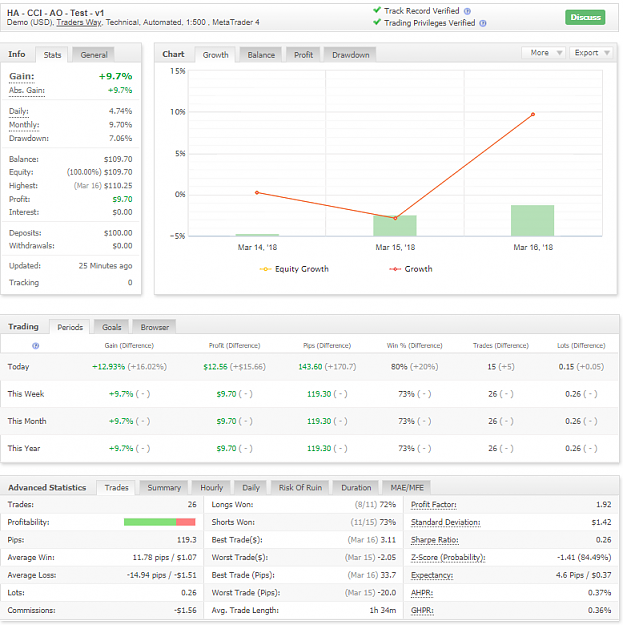This screenshot has height=625, width=623.
Task: Click the This Month row label
Action: (x=27, y=421)
